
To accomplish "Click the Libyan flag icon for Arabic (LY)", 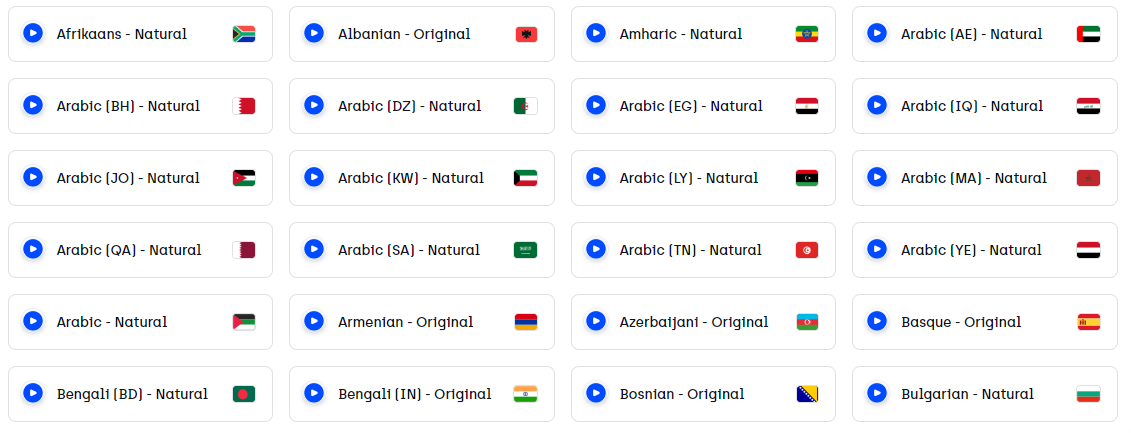I will (806, 178).
